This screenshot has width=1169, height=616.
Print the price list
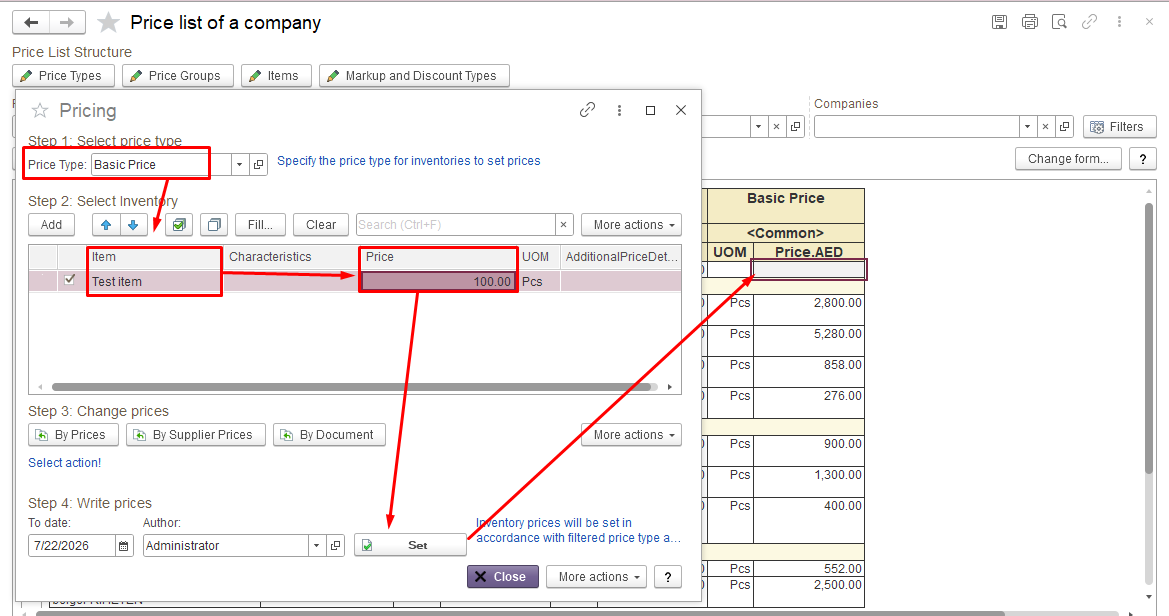pyautogui.click(x=1030, y=22)
